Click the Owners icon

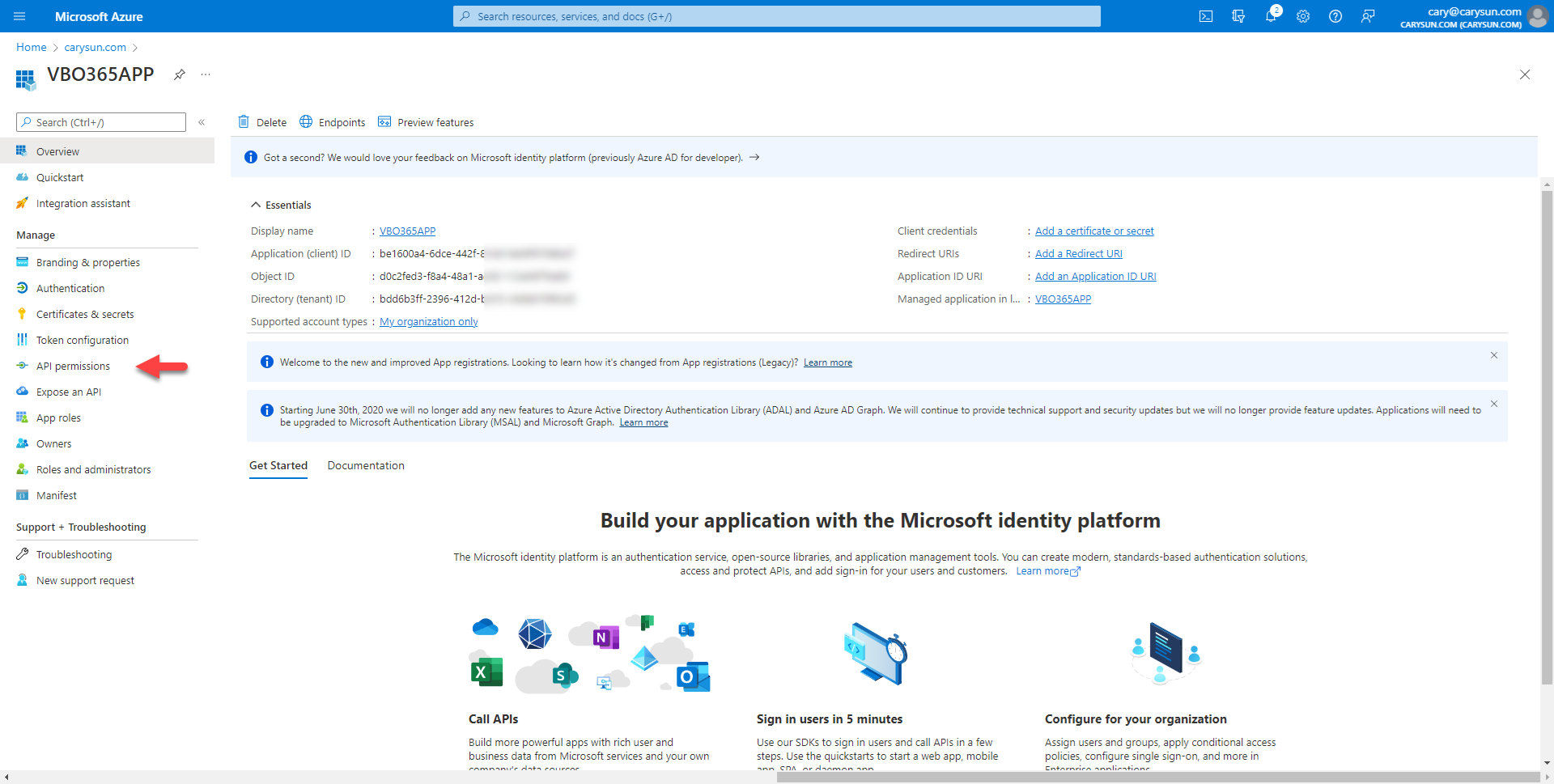click(x=22, y=443)
